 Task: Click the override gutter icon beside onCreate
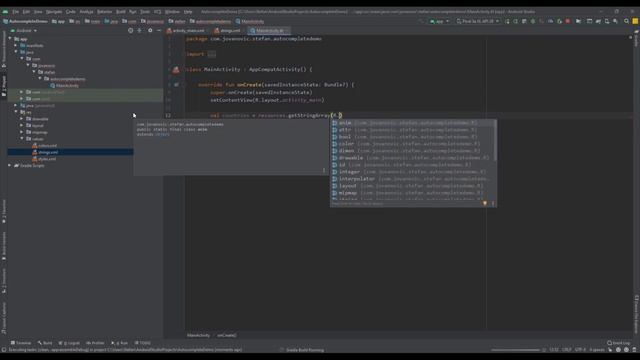tap(176, 85)
